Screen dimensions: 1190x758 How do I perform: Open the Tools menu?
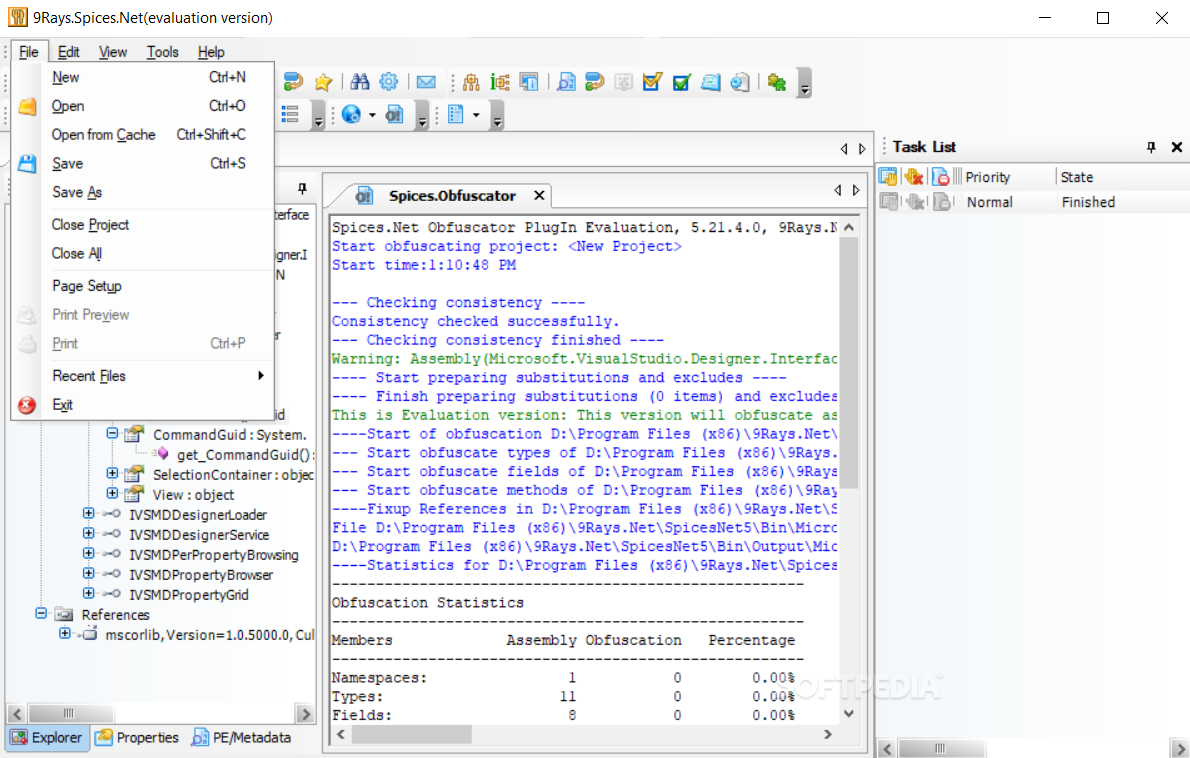[x=162, y=52]
